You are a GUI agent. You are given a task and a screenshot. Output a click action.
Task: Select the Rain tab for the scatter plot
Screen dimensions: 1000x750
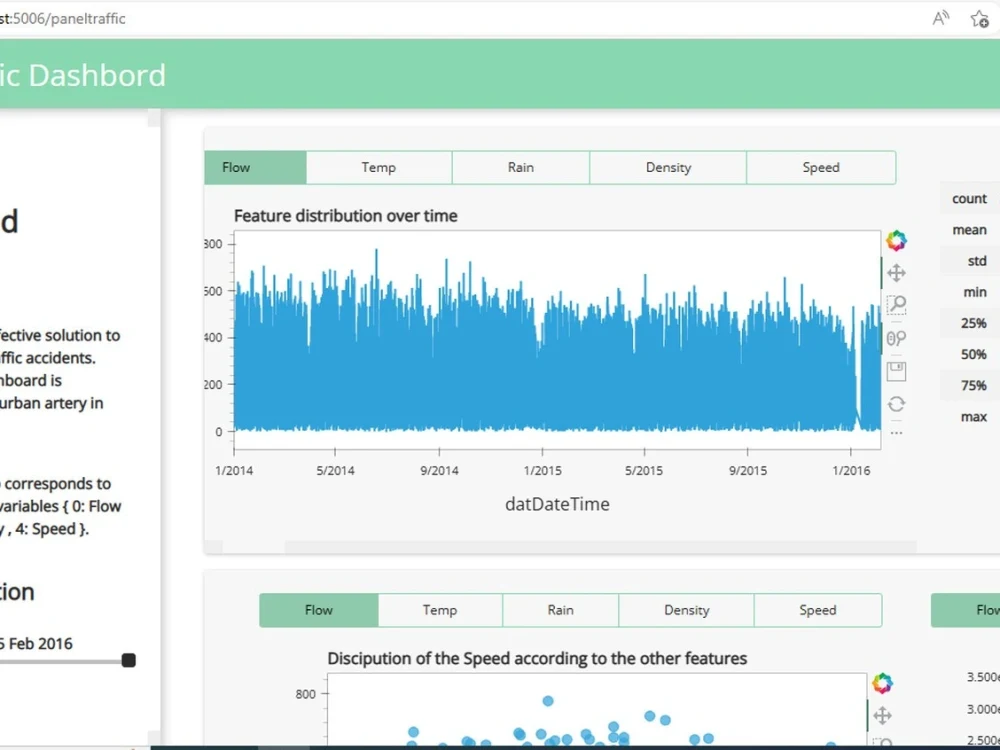pos(560,610)
